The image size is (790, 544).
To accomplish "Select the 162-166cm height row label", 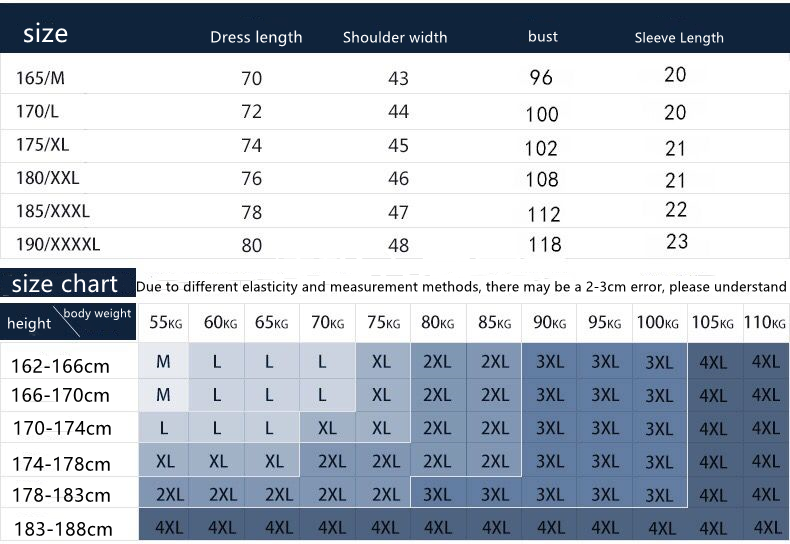I will [x=60, y=366].
